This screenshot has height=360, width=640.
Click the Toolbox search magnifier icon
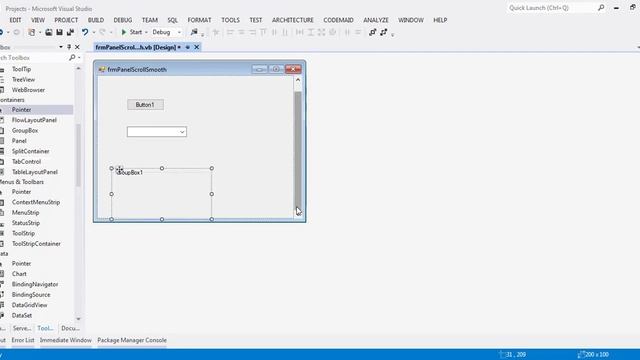click(x=72, y=58)
